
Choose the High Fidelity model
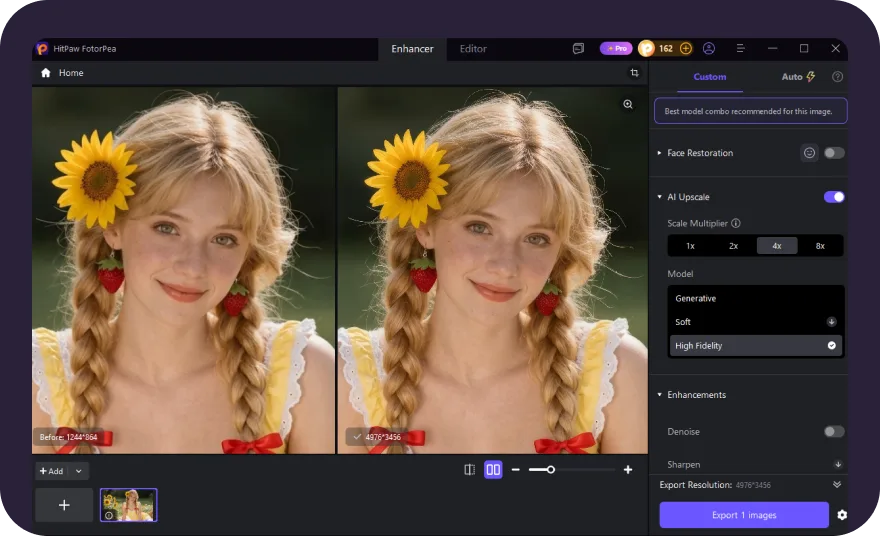pyautogui.click(x=755, y=346)
